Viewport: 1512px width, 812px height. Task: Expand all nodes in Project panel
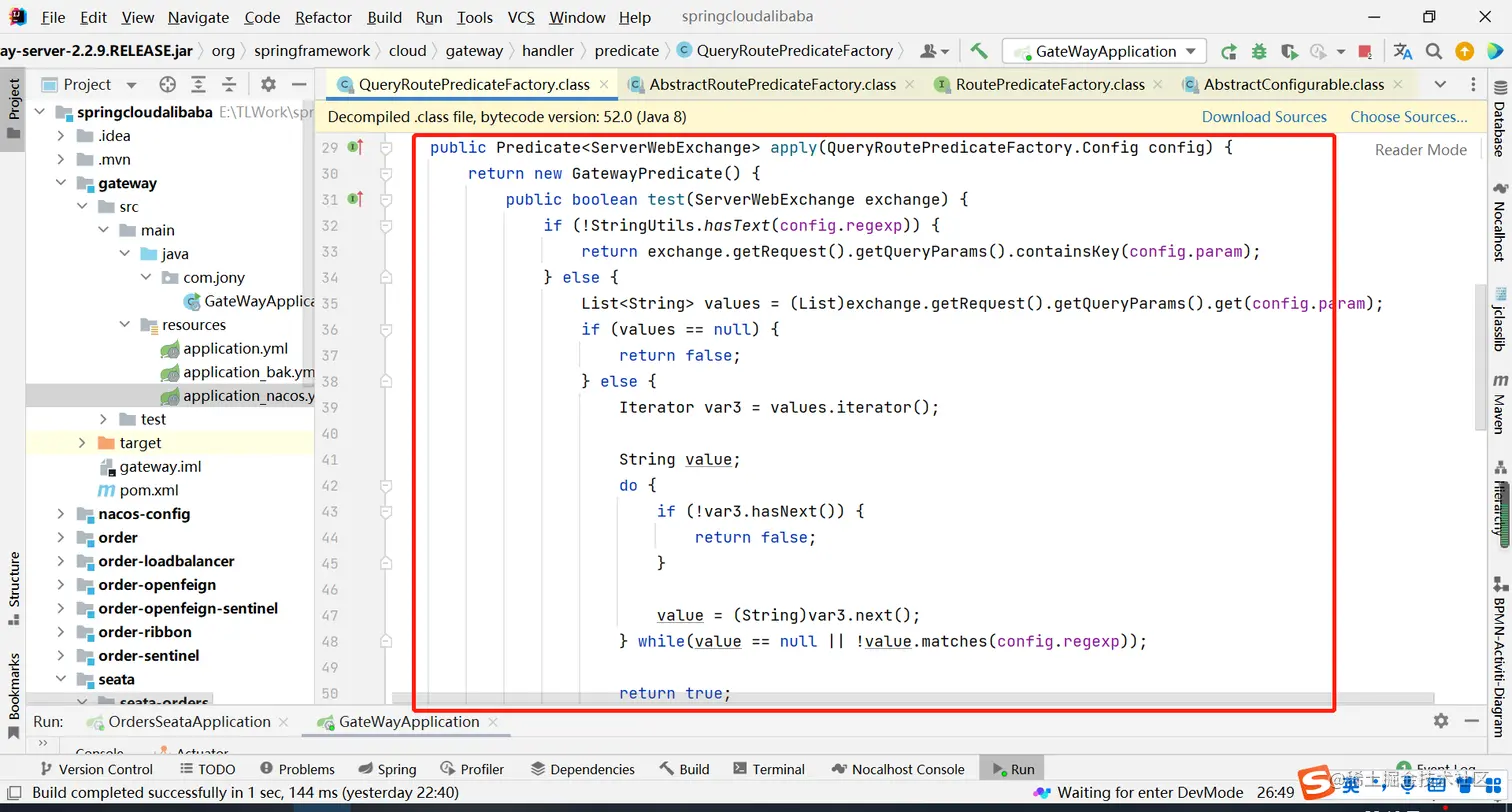point(199,85)
